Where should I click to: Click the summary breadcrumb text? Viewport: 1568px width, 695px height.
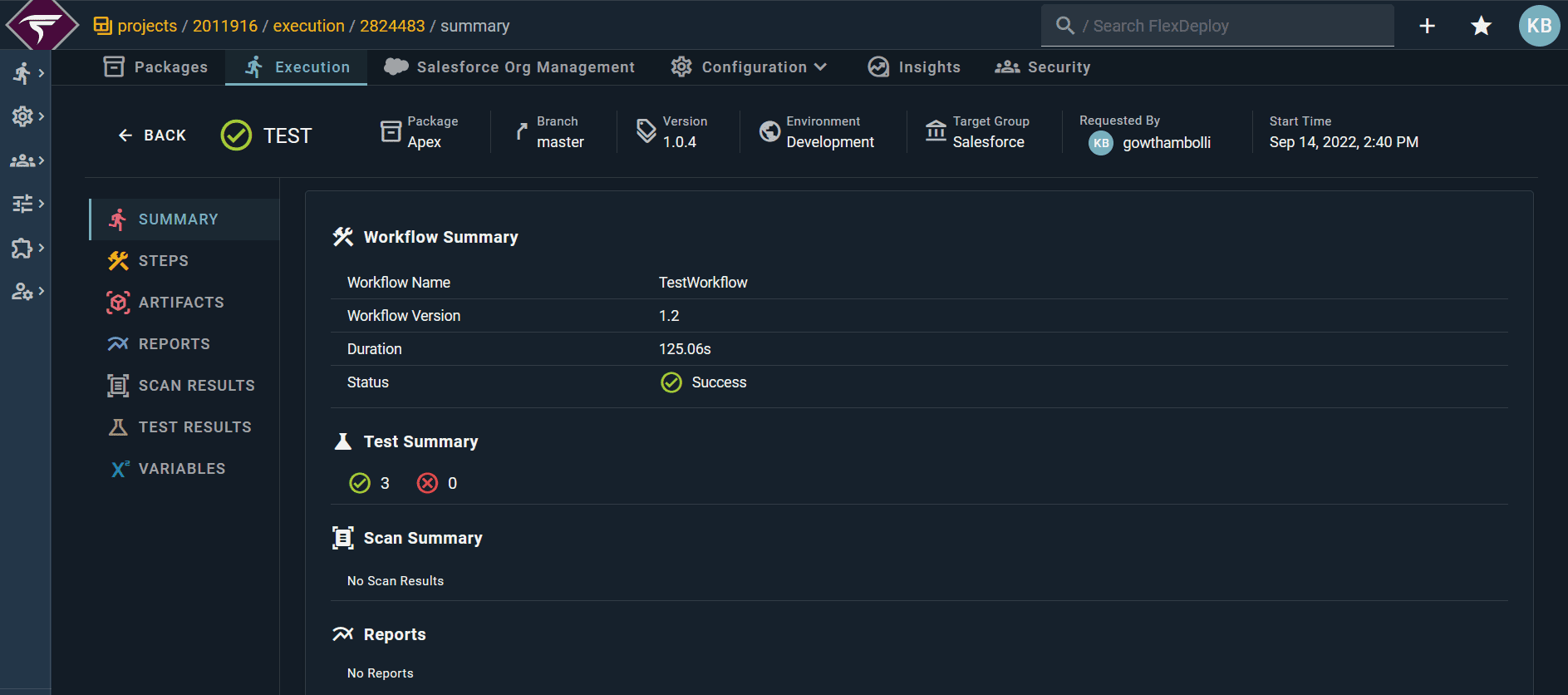tap(475, 26)
